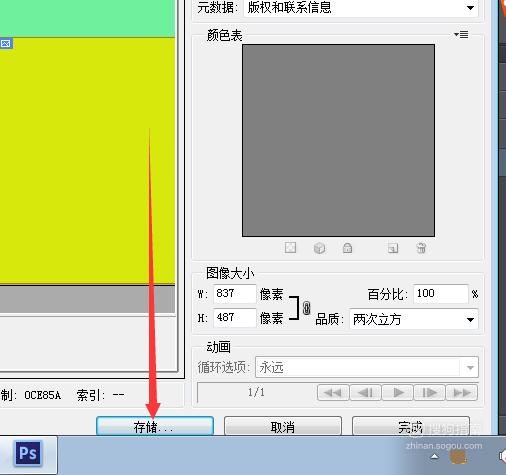Click the play animation button
Screen dimensions: 506x475
point(397,393)
